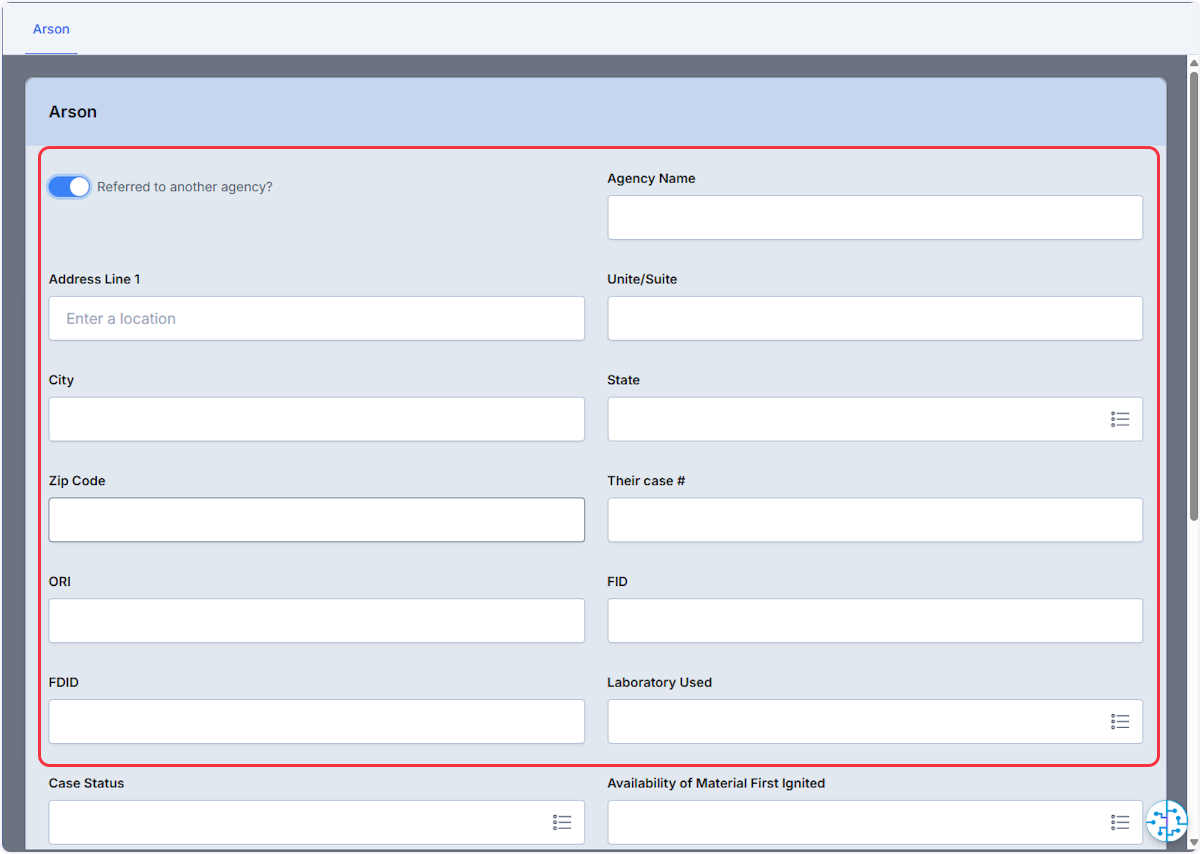Click the State label
Screen dimensions: 1200x854
coord(623,380)
